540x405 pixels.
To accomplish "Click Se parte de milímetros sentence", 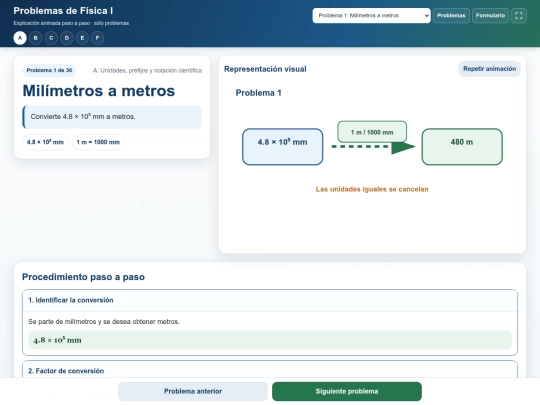I will 104,321.
